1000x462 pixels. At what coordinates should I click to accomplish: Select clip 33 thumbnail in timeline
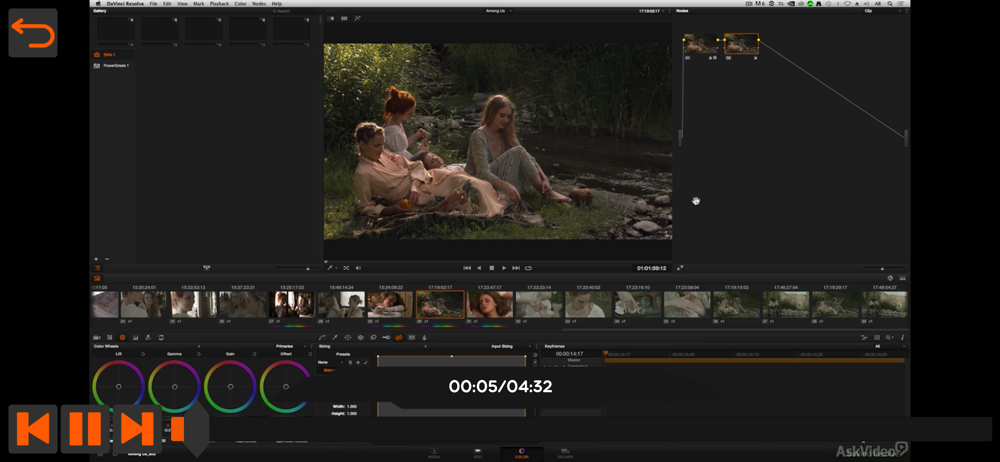pyautogui.click(x=588, y=304)
